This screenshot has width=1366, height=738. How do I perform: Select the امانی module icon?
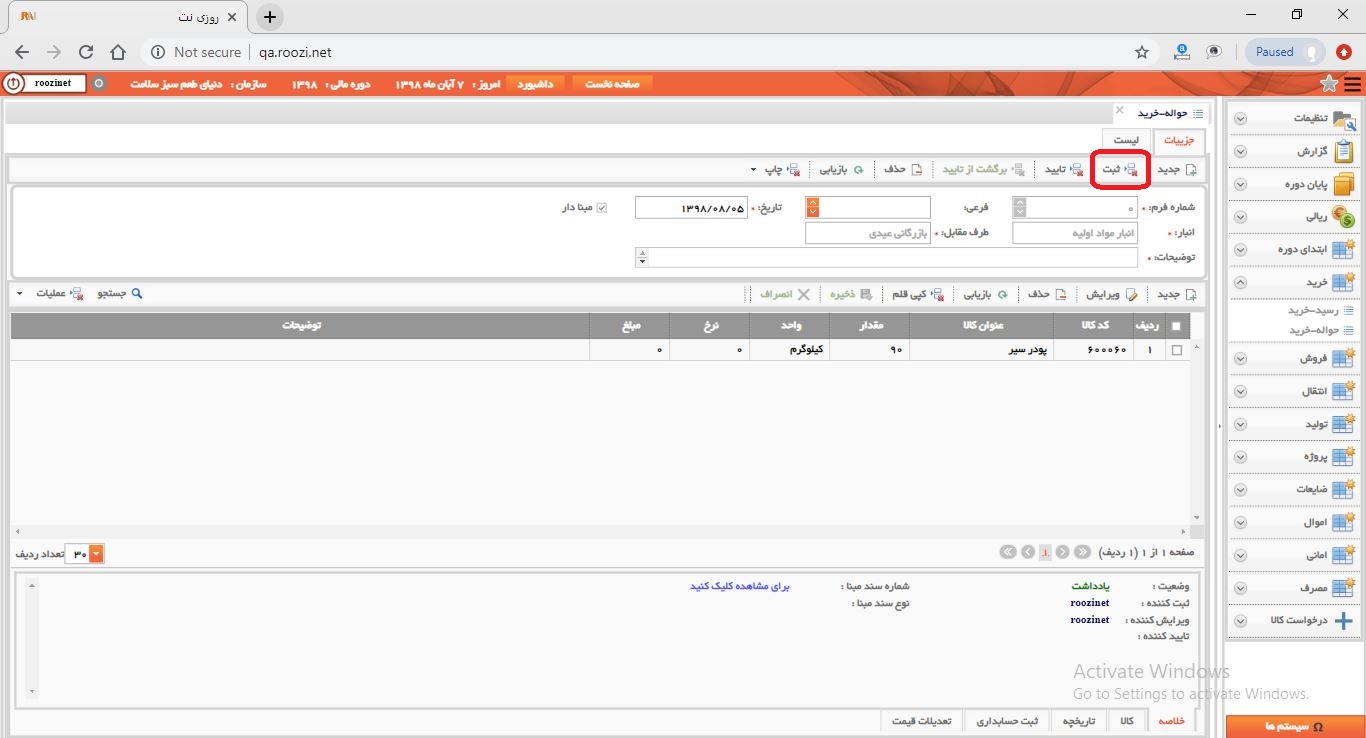[1344, 555]
